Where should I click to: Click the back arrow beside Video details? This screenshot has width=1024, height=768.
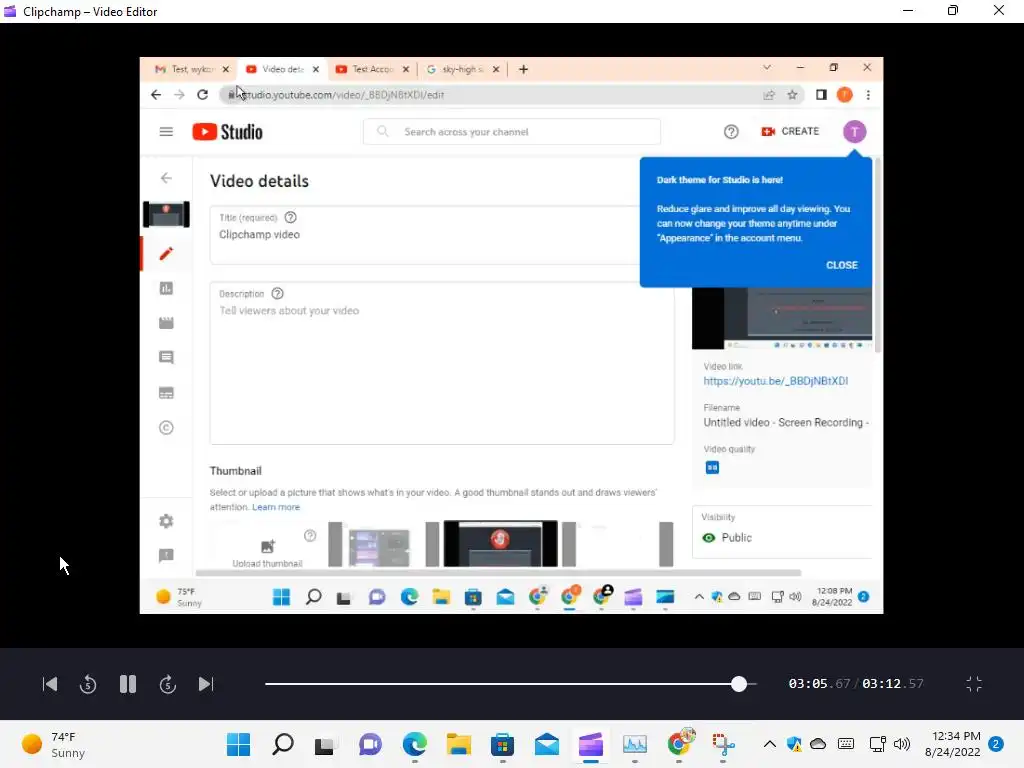167,178
